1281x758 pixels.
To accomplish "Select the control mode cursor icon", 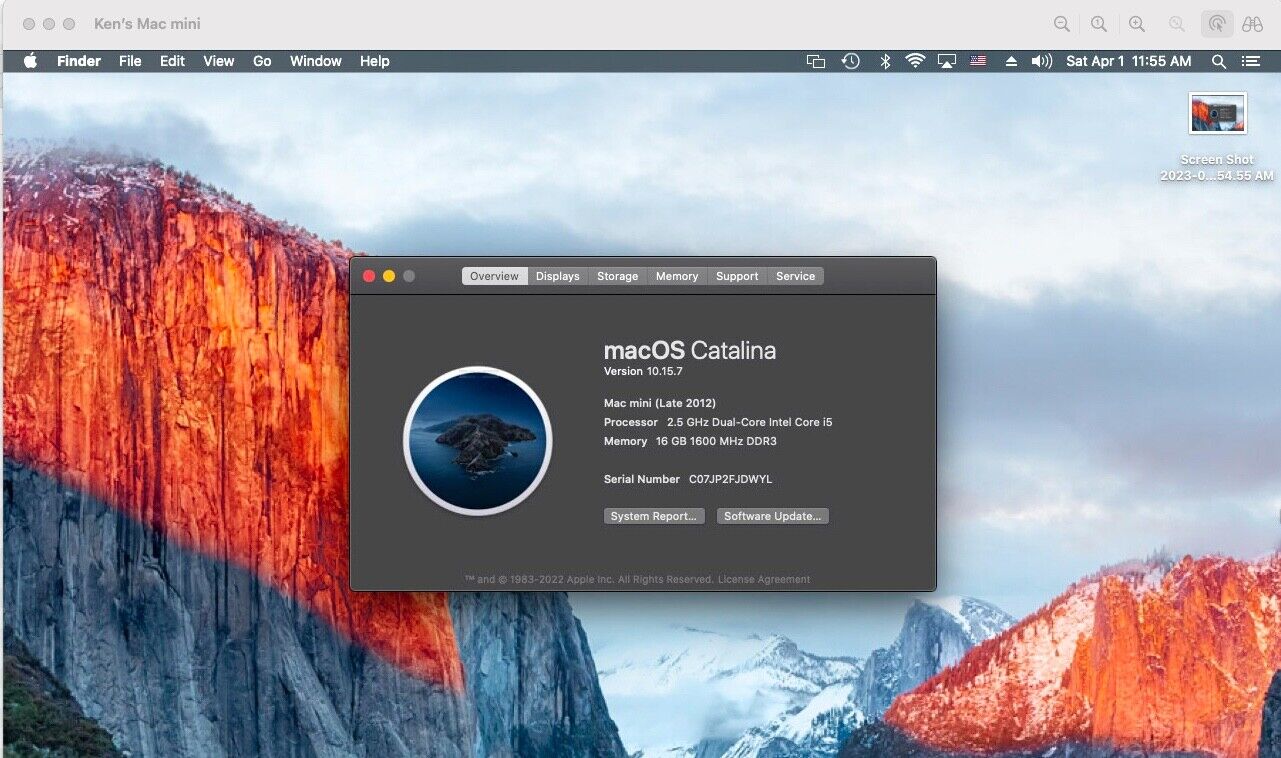I will (1217, 24).
